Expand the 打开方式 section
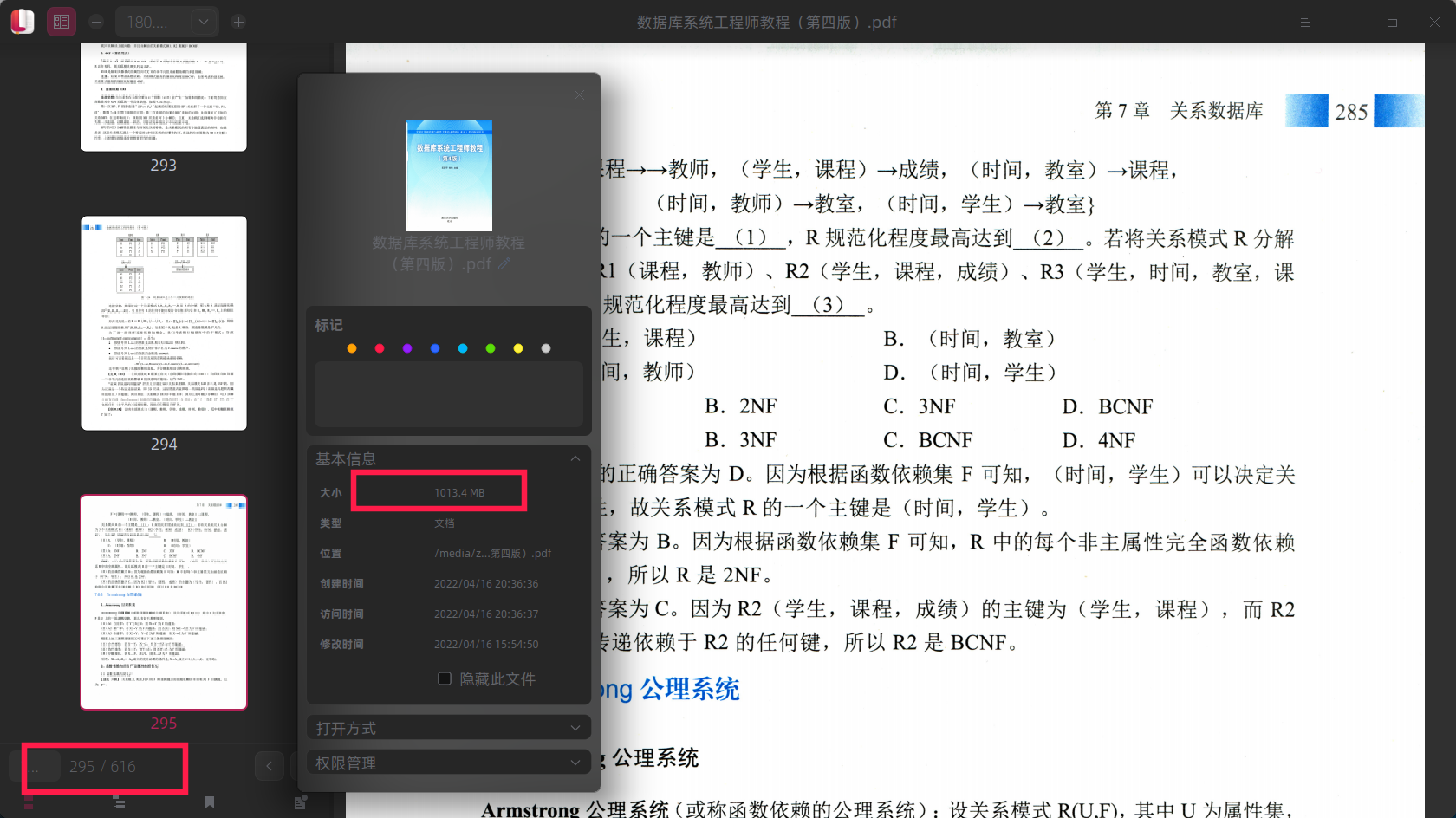Screen dimensions: 1456x818 tap(575, 728)
